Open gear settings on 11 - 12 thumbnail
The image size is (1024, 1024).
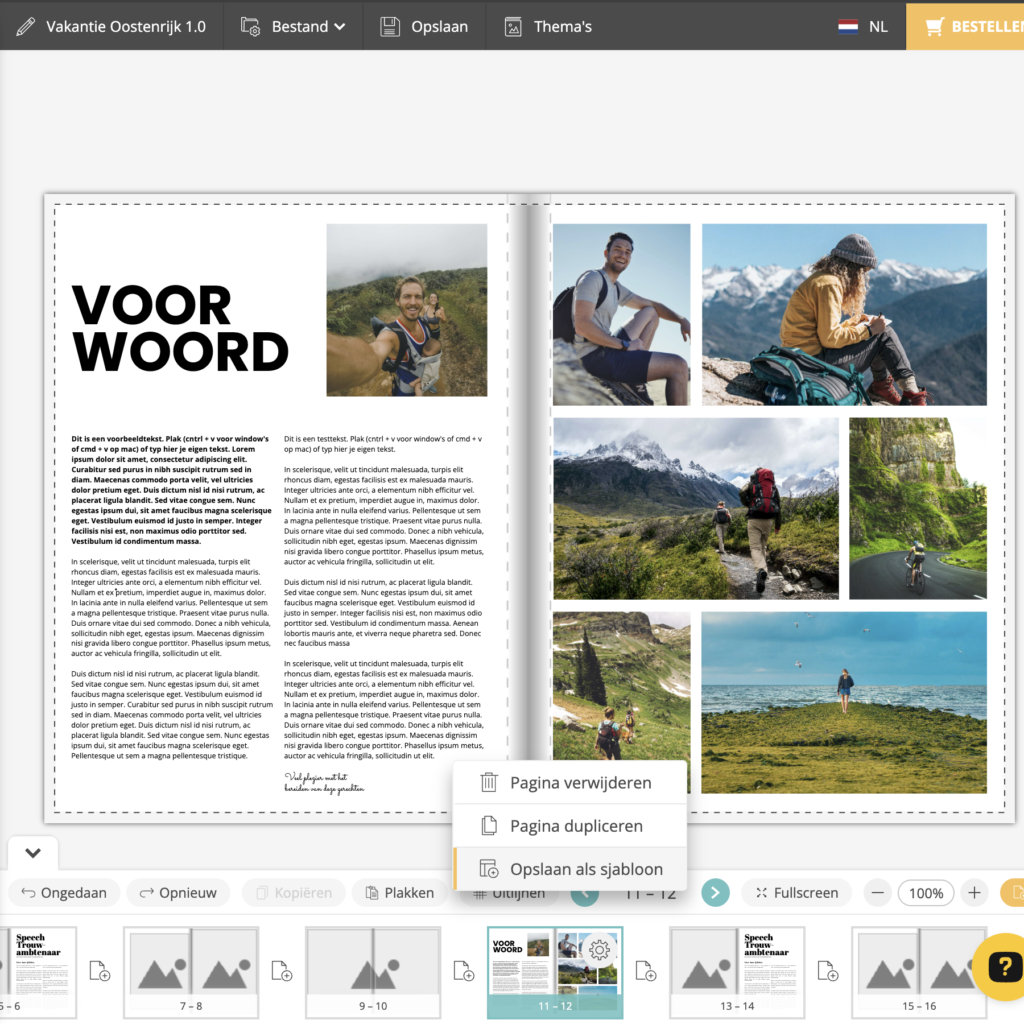tap(599, 950)
